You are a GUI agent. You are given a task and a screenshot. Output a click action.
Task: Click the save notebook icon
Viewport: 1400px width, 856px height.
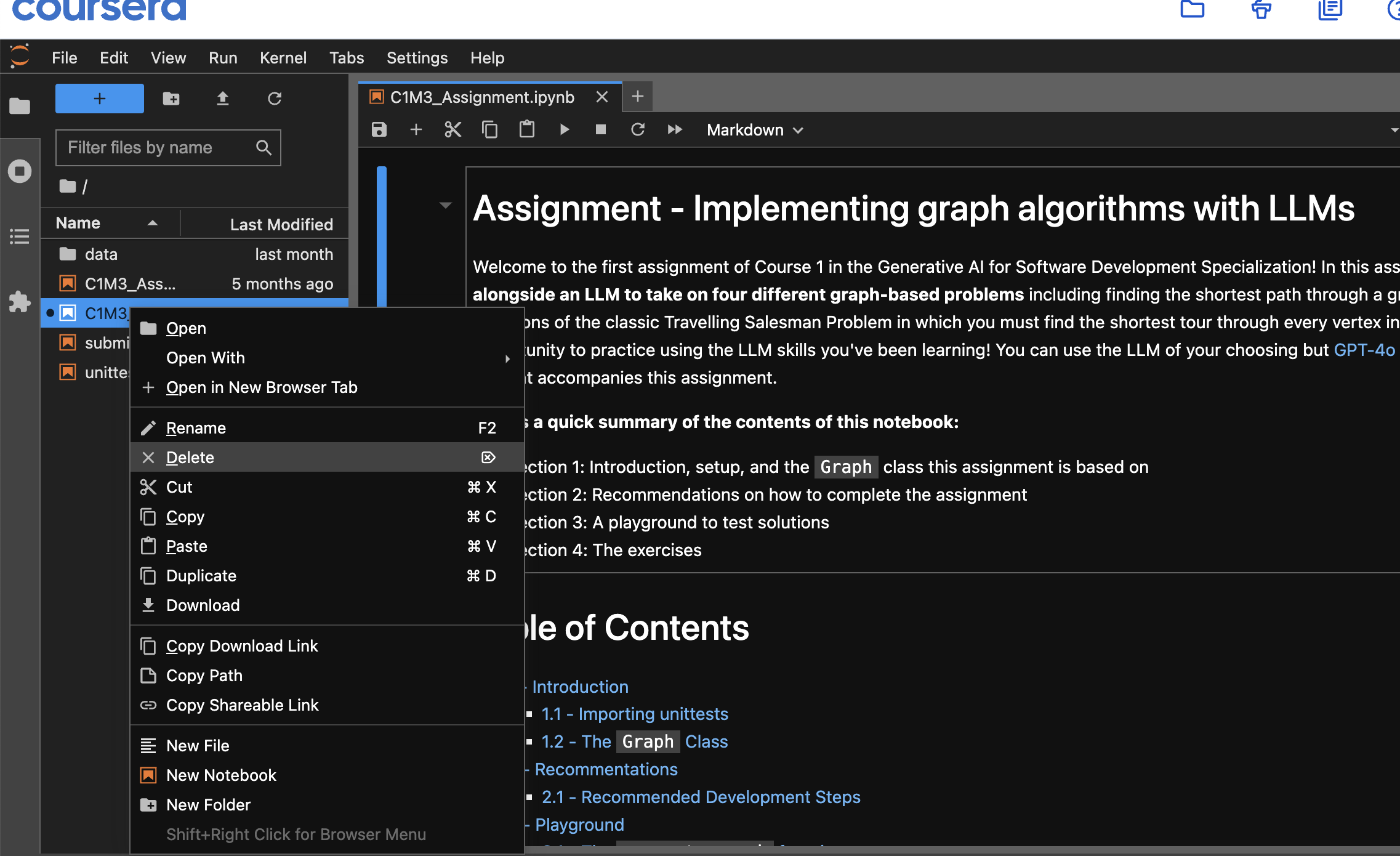379,130
